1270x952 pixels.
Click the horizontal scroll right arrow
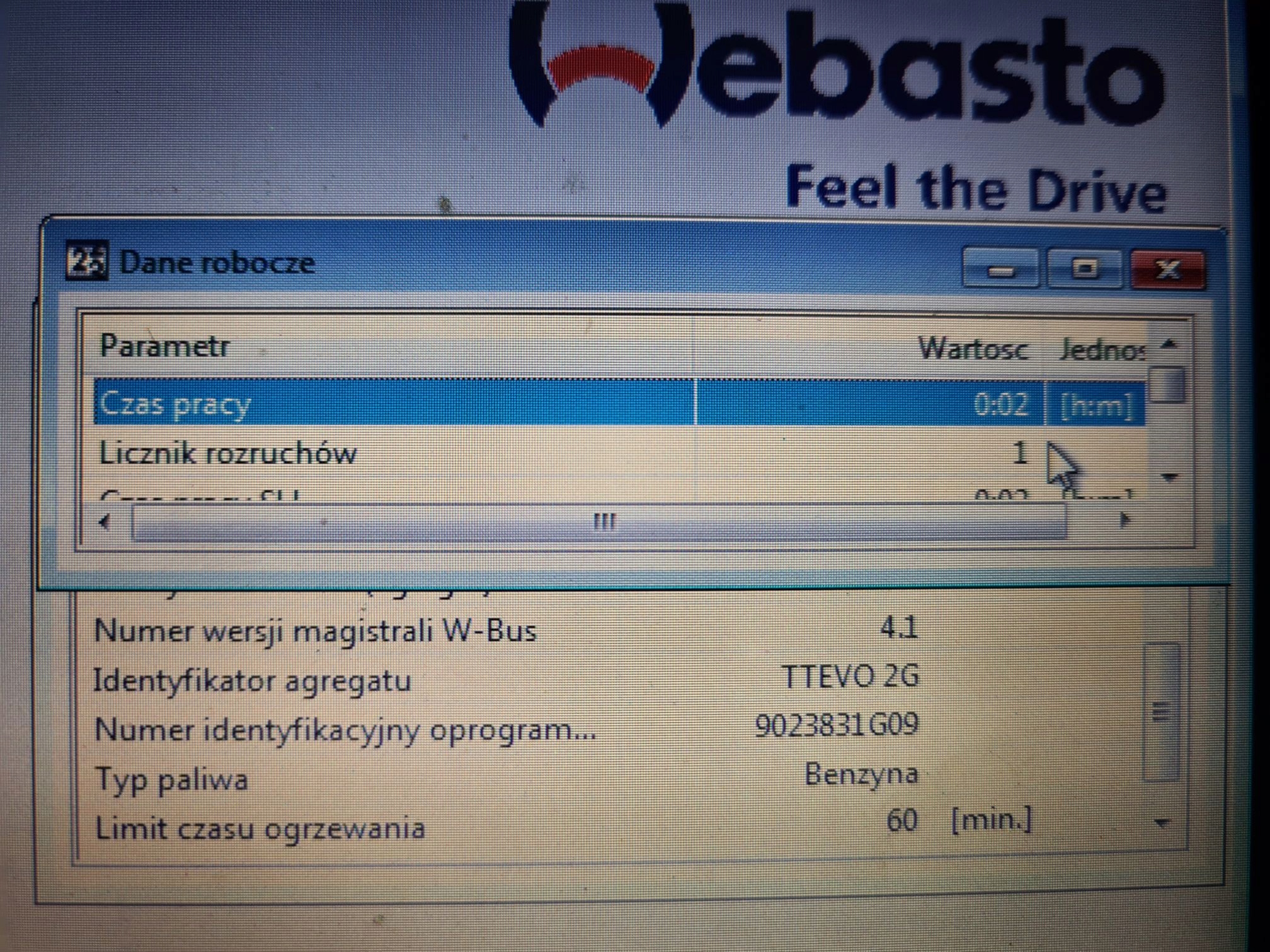1124,520
